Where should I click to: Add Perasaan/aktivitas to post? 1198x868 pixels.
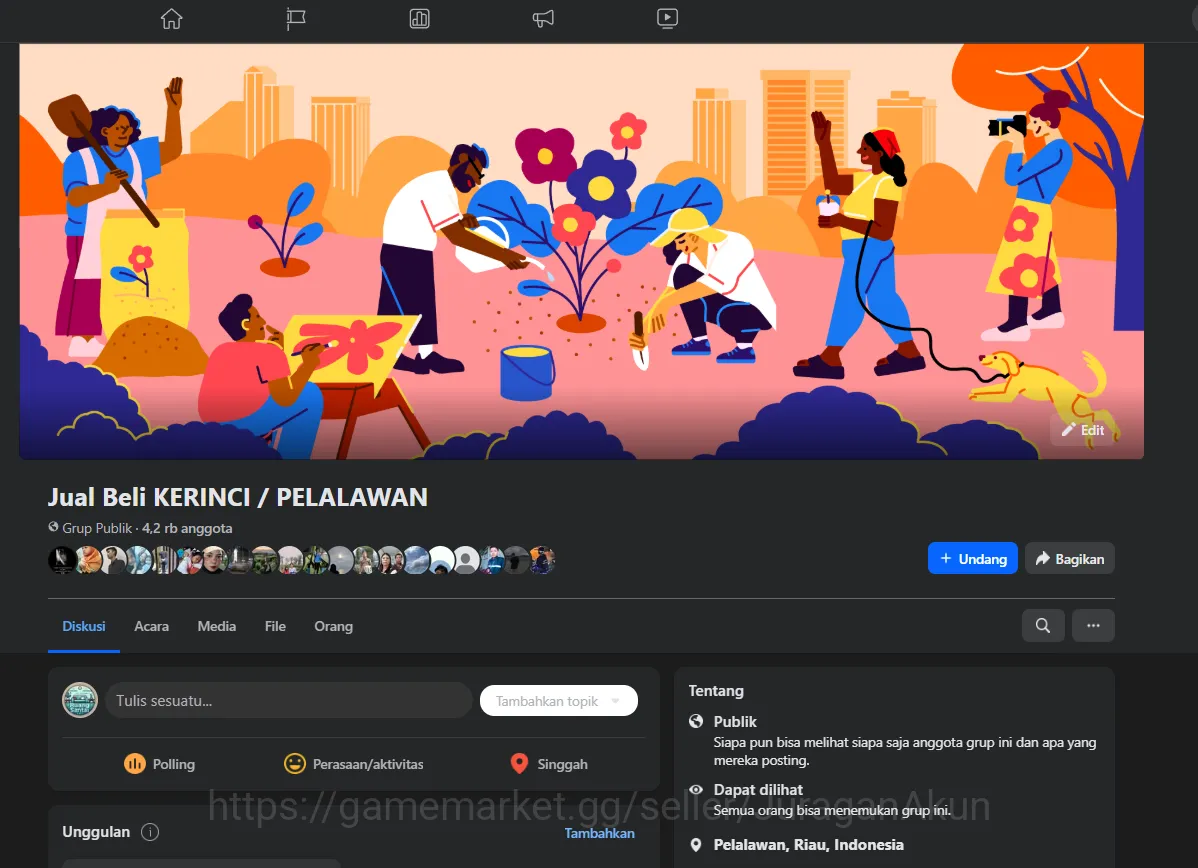(354, 764)
